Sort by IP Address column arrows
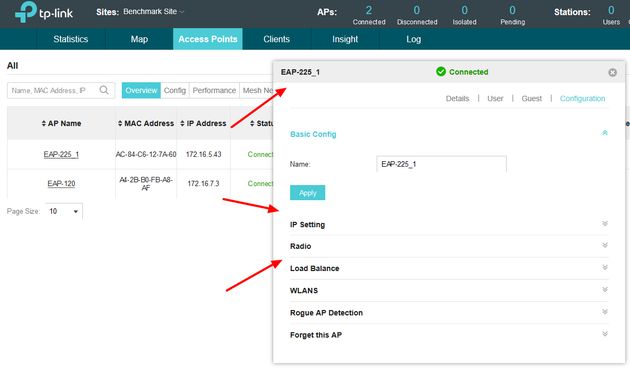Screen dimensions: 630x369 (x=182, y=123)
